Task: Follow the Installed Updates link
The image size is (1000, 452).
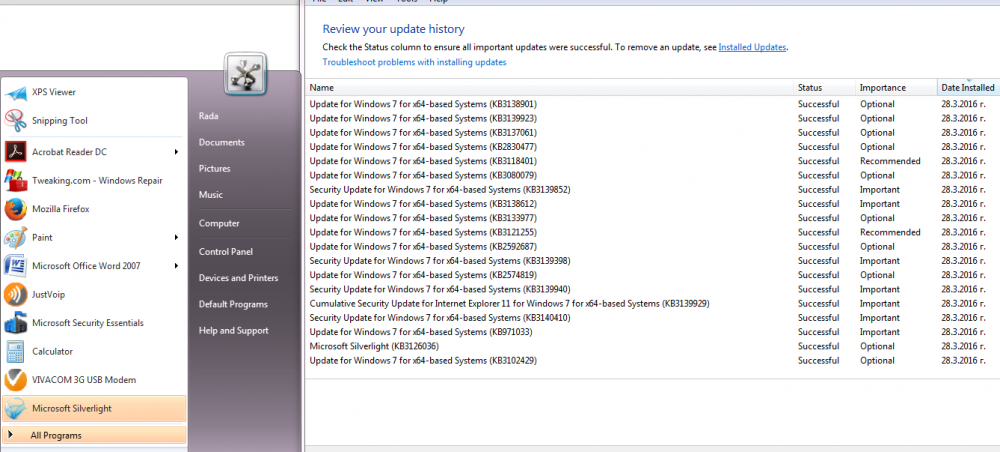Action: 752,47
